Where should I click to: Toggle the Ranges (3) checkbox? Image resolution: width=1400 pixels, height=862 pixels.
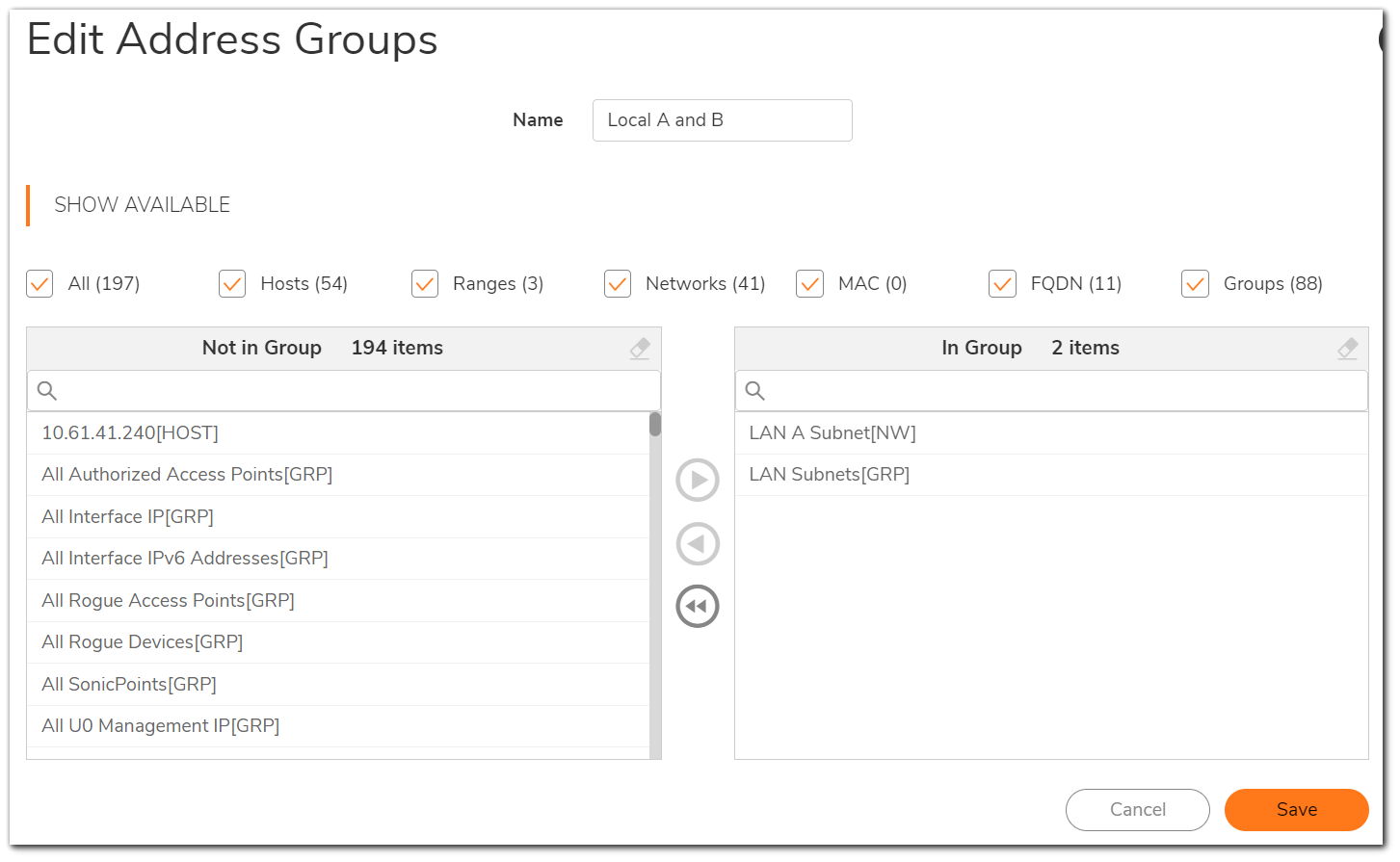[x=425, y=284]
